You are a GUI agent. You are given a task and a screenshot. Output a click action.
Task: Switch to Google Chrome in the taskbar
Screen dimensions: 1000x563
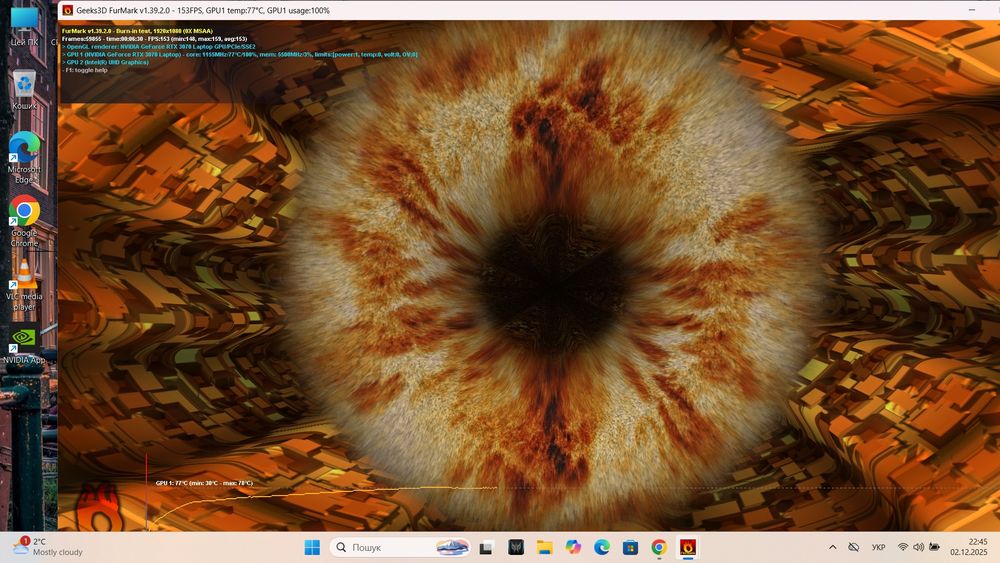(x=659, y=547)
